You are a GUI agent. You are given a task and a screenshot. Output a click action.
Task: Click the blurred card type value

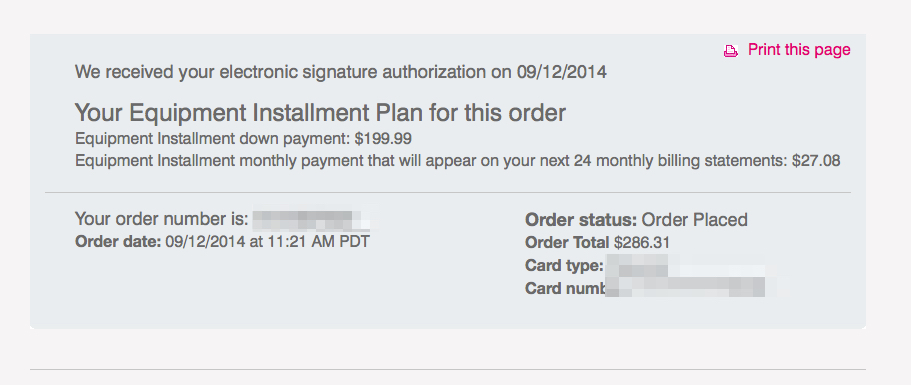(686, 266)
